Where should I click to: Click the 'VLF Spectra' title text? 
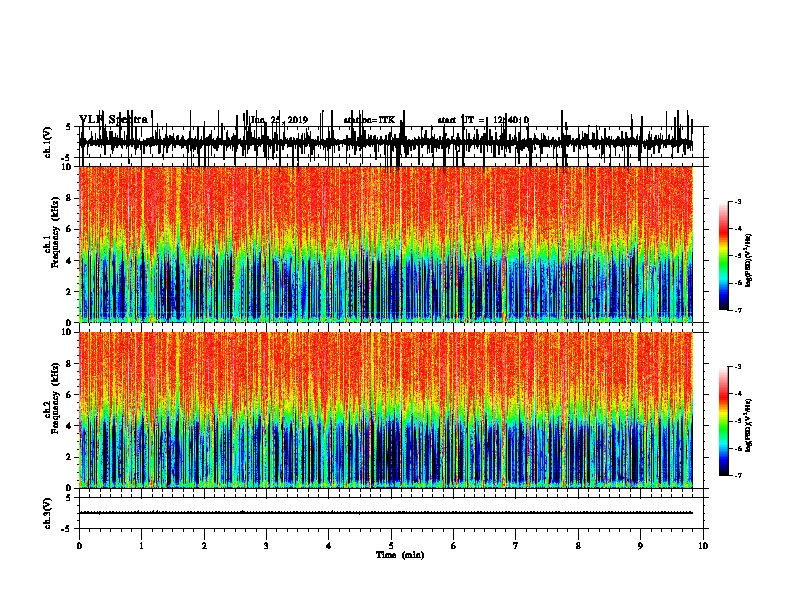point(114,120)
